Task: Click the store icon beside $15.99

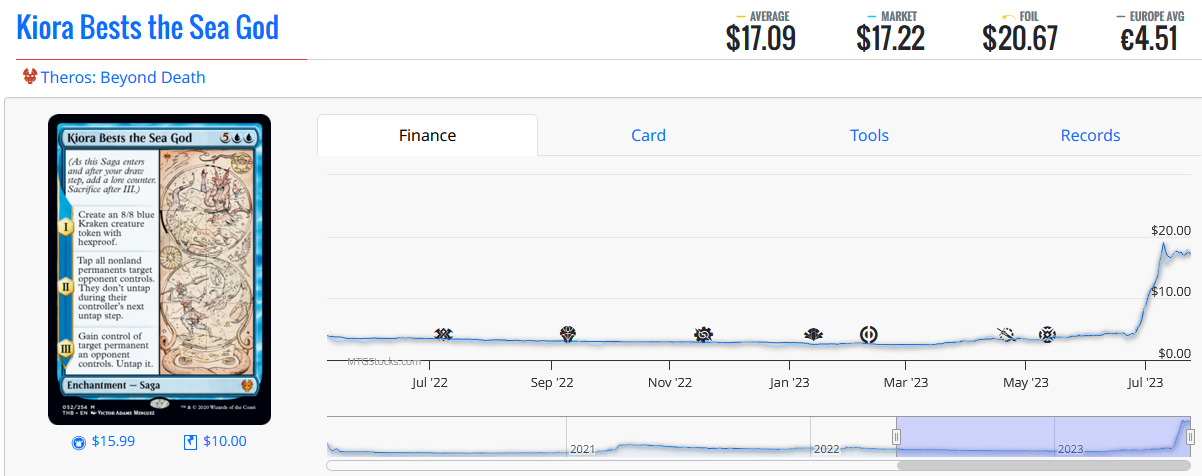Action: point(79,441)
